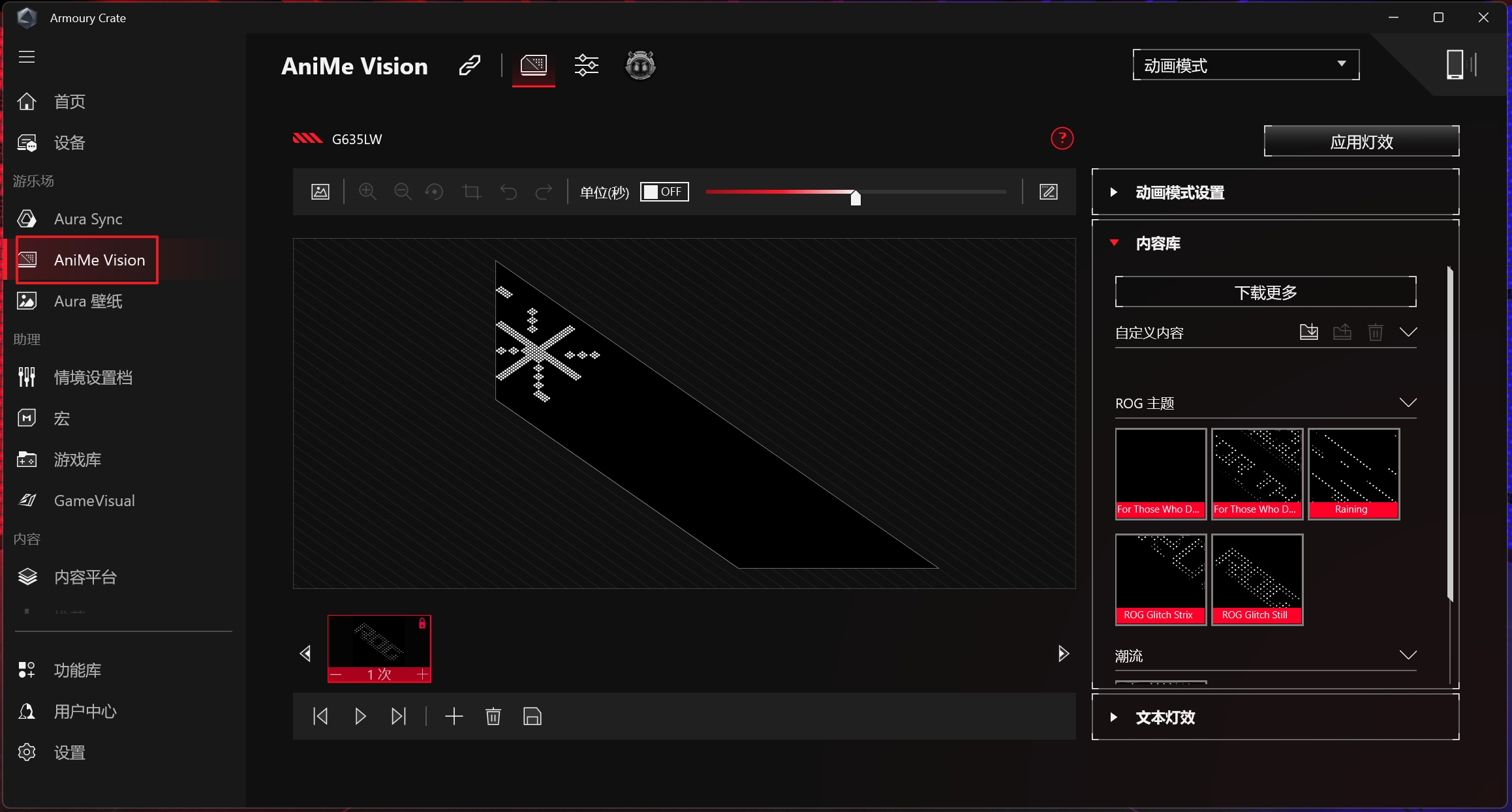Decrease the clip repeat count with minus

coord(336,674)
